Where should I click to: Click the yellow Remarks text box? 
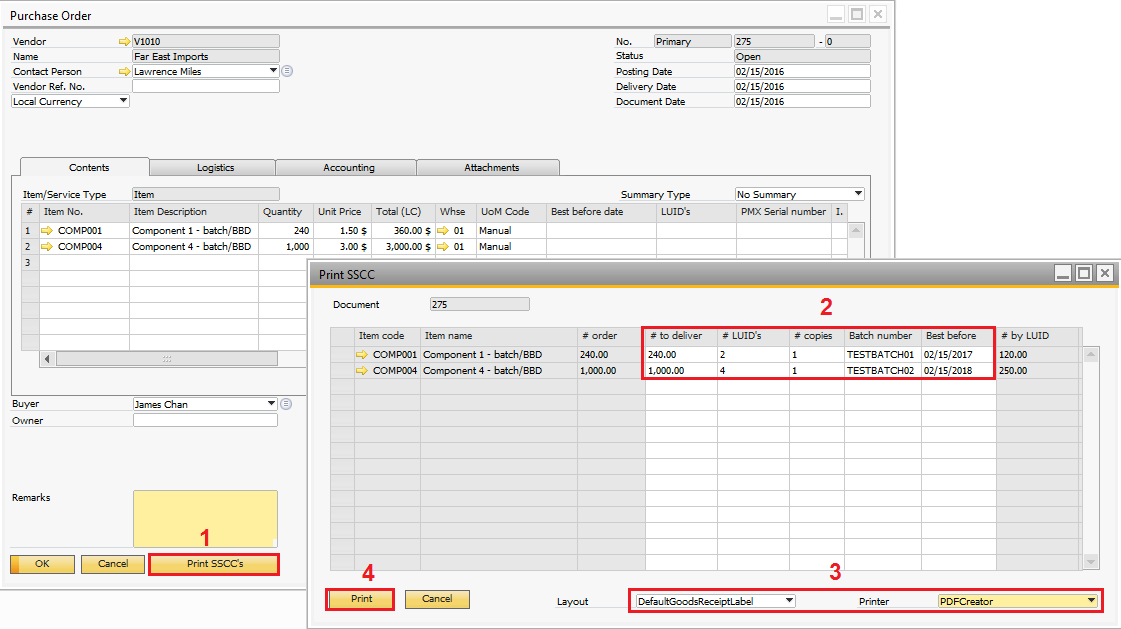pos(205,518)
